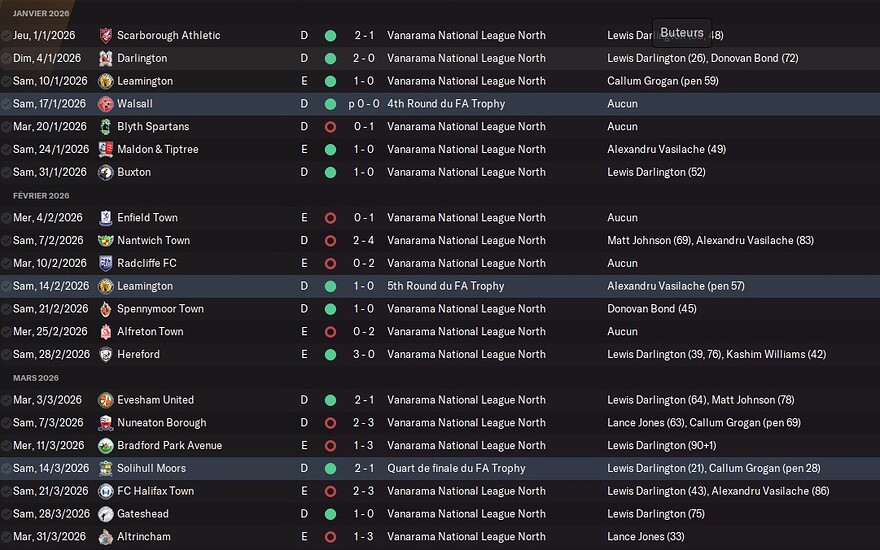Screen dimensions: 880x550
Task: Collapse the JANVIER 2026 month section
Action: pyautogui.click(x=41, y=13)
